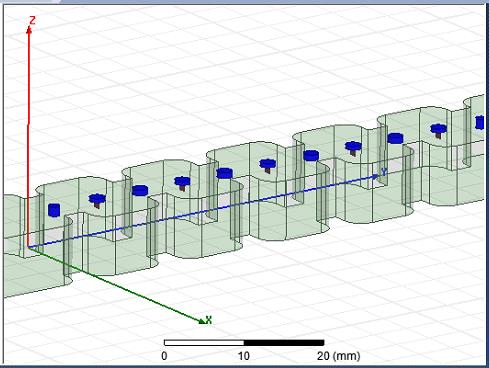Click the scale label reading 0
489x368 pixels.
point(164,356)
